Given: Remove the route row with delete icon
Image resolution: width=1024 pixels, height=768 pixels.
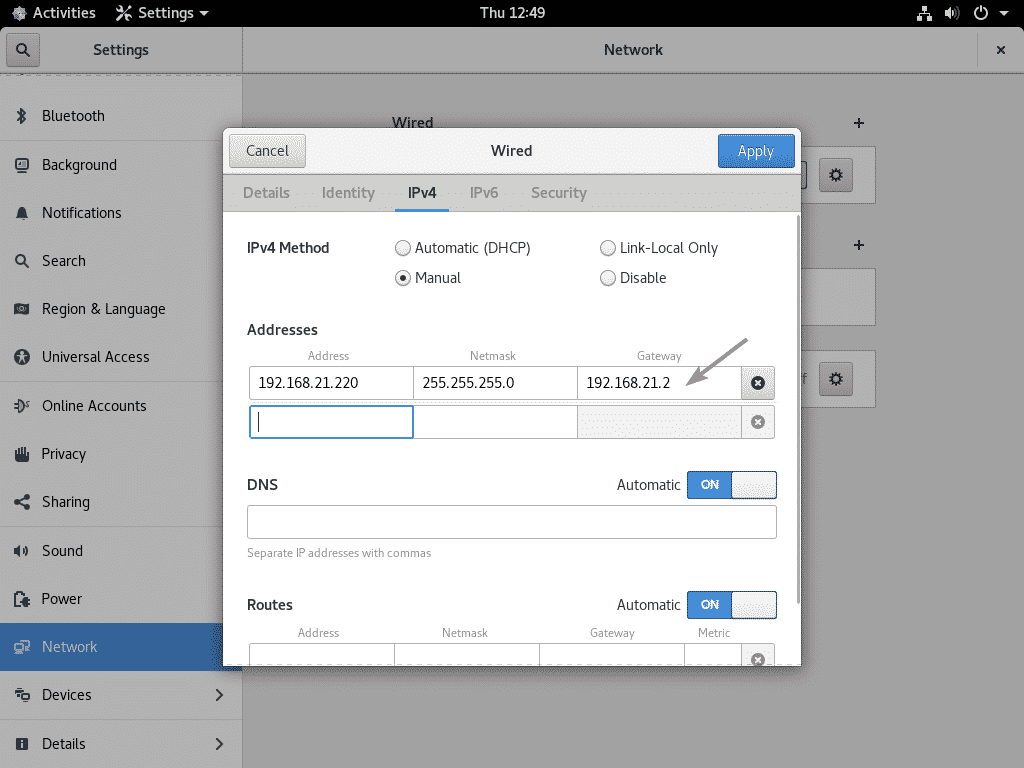Looking at the screenshot, I should coord(757,658).
